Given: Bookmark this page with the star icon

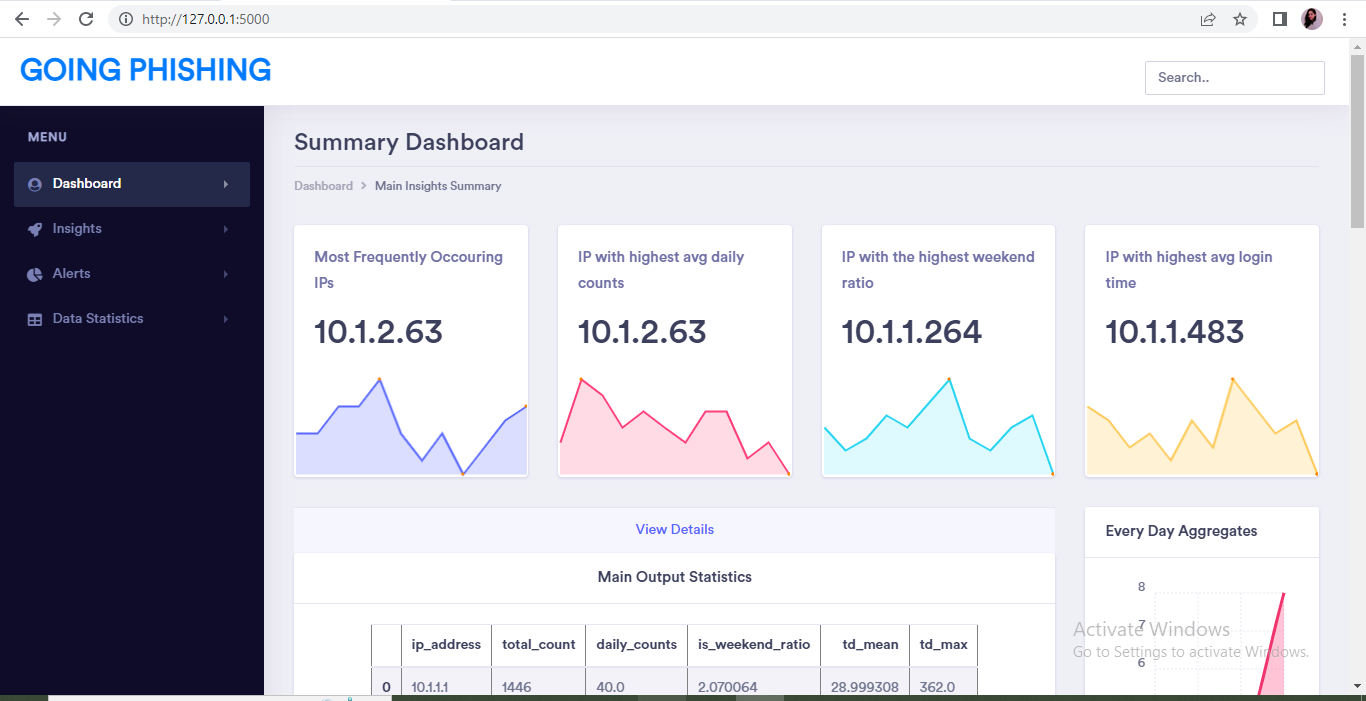Looking at the screenshot, I should click(x=1240, y=19).
